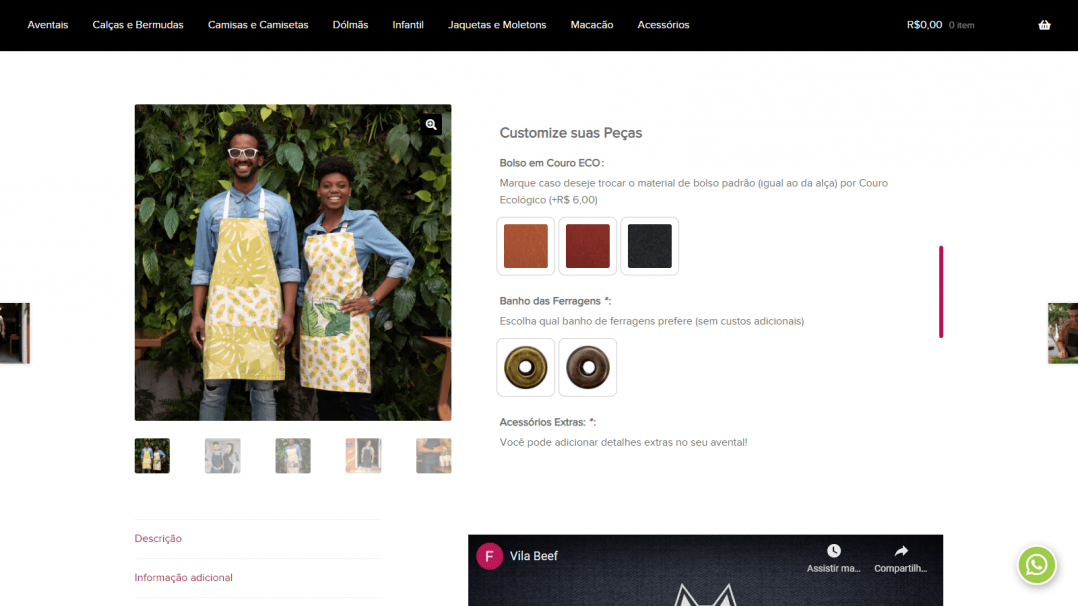Open WhatsApp chat via green icon
Screen dimensions: 1078x606
pyautogui.click(x=1037, y=565)
